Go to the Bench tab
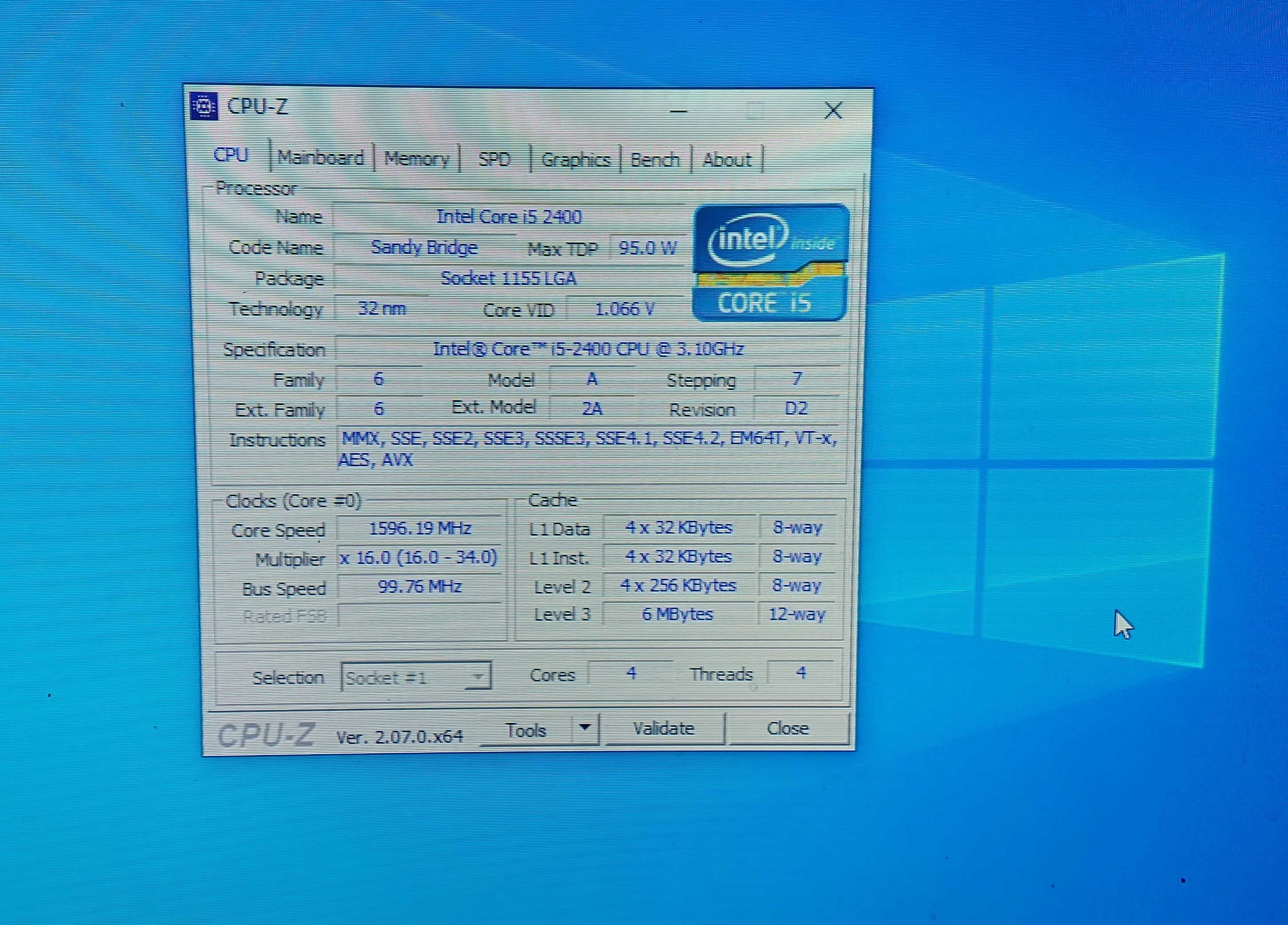 pyautogui.click(x=655, y=159)
